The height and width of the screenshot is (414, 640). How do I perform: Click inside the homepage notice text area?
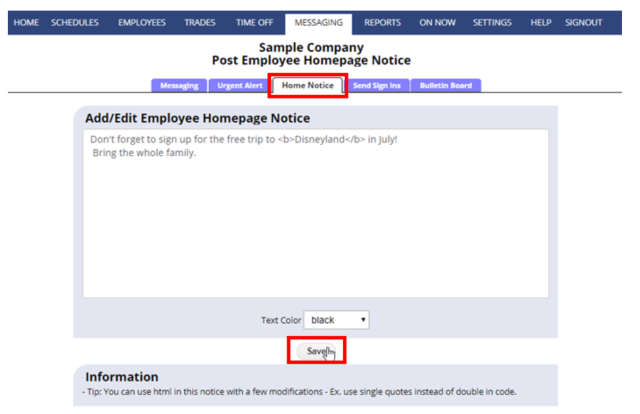315,230
